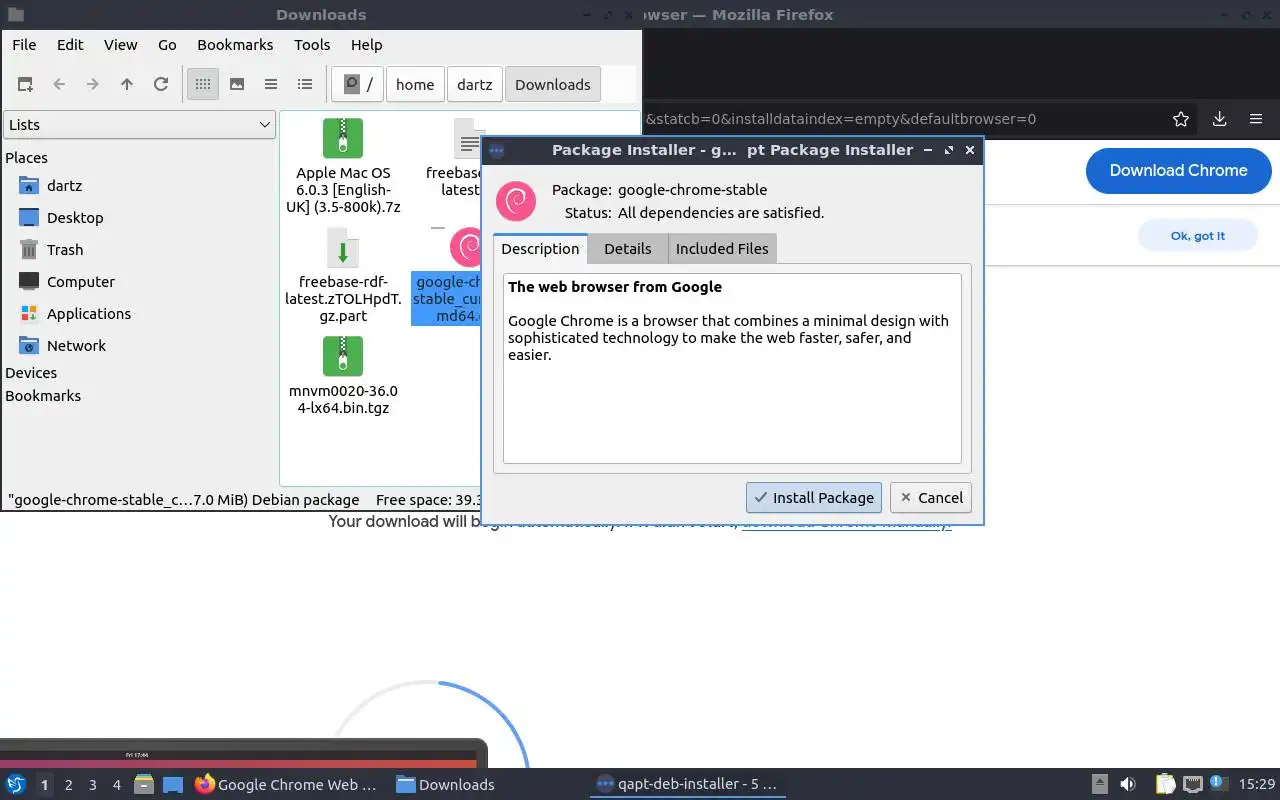This screenshot has width=1280, height=800.
Task: Select mnvm0020-36.04-lx64.bin.tgz archive
Action: (343, 376)
